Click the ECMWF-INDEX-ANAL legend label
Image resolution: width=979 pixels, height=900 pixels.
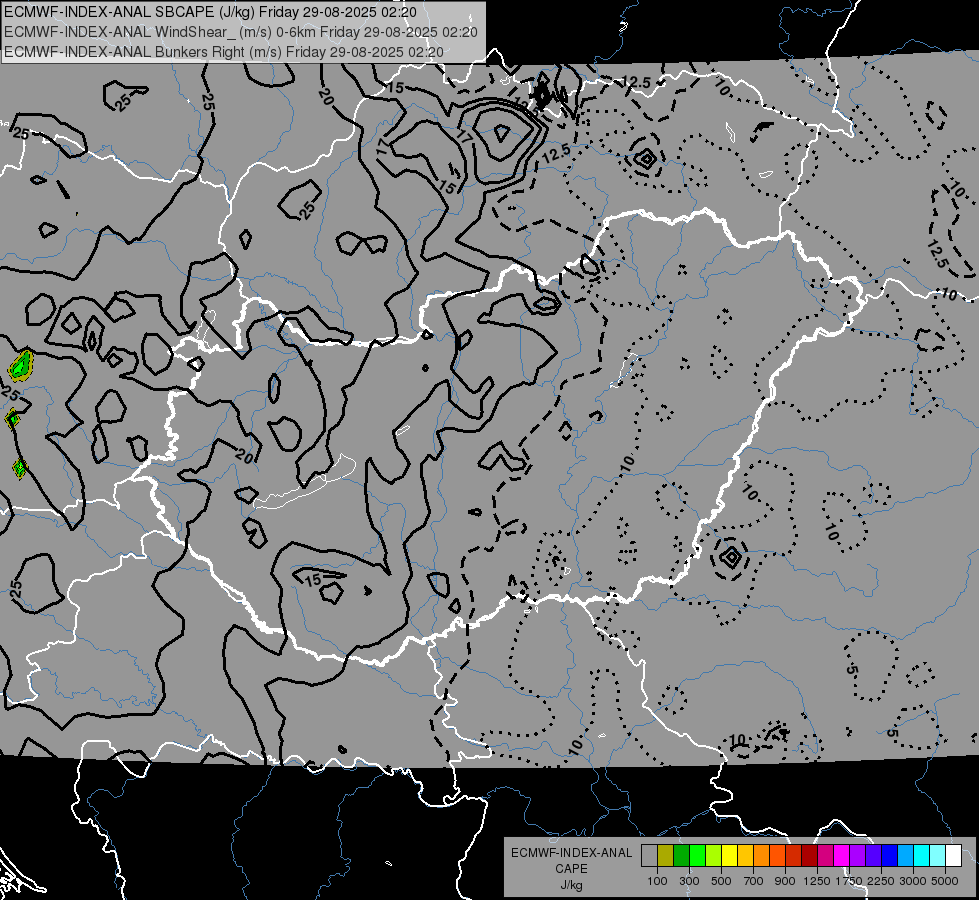pos(571,853)
